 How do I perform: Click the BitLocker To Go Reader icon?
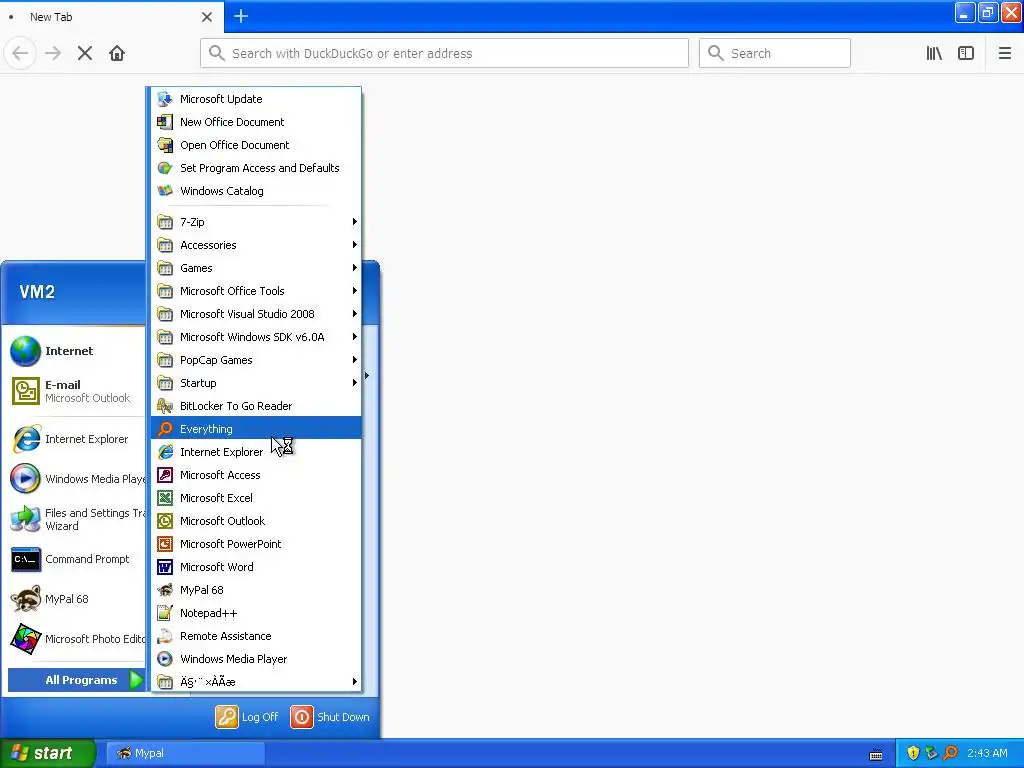(165, 406)
